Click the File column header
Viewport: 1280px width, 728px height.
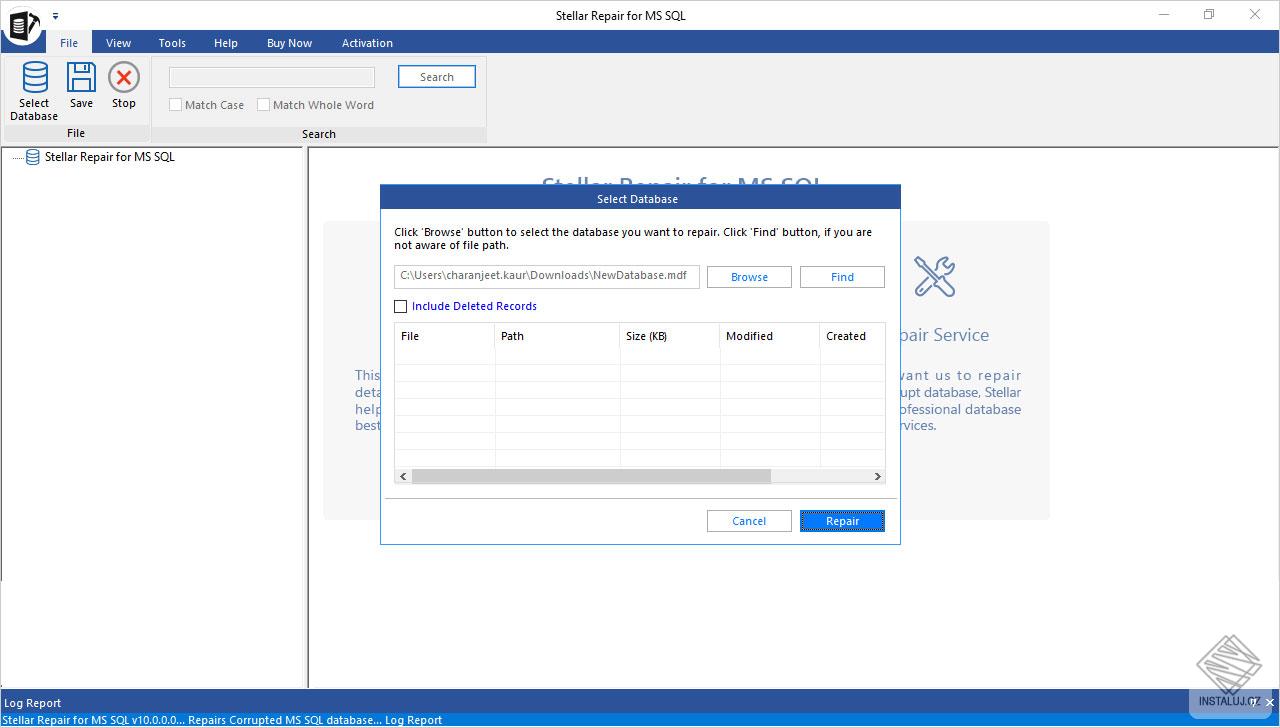[x=445, y=336]
